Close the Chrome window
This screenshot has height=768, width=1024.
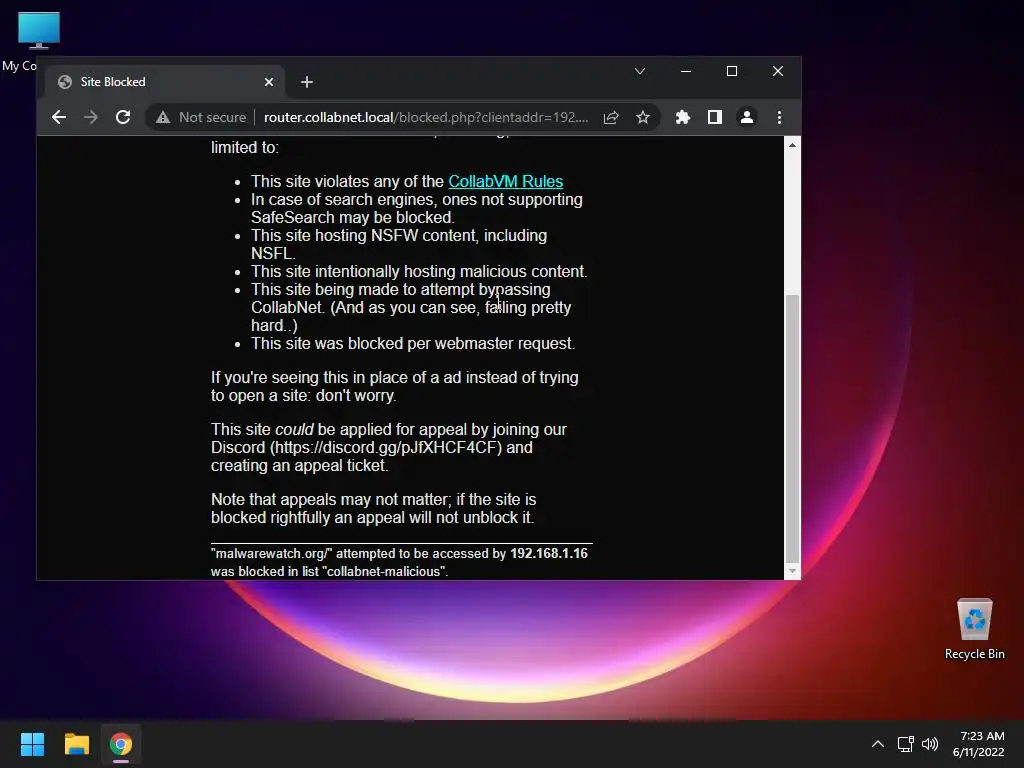(777, 71)
